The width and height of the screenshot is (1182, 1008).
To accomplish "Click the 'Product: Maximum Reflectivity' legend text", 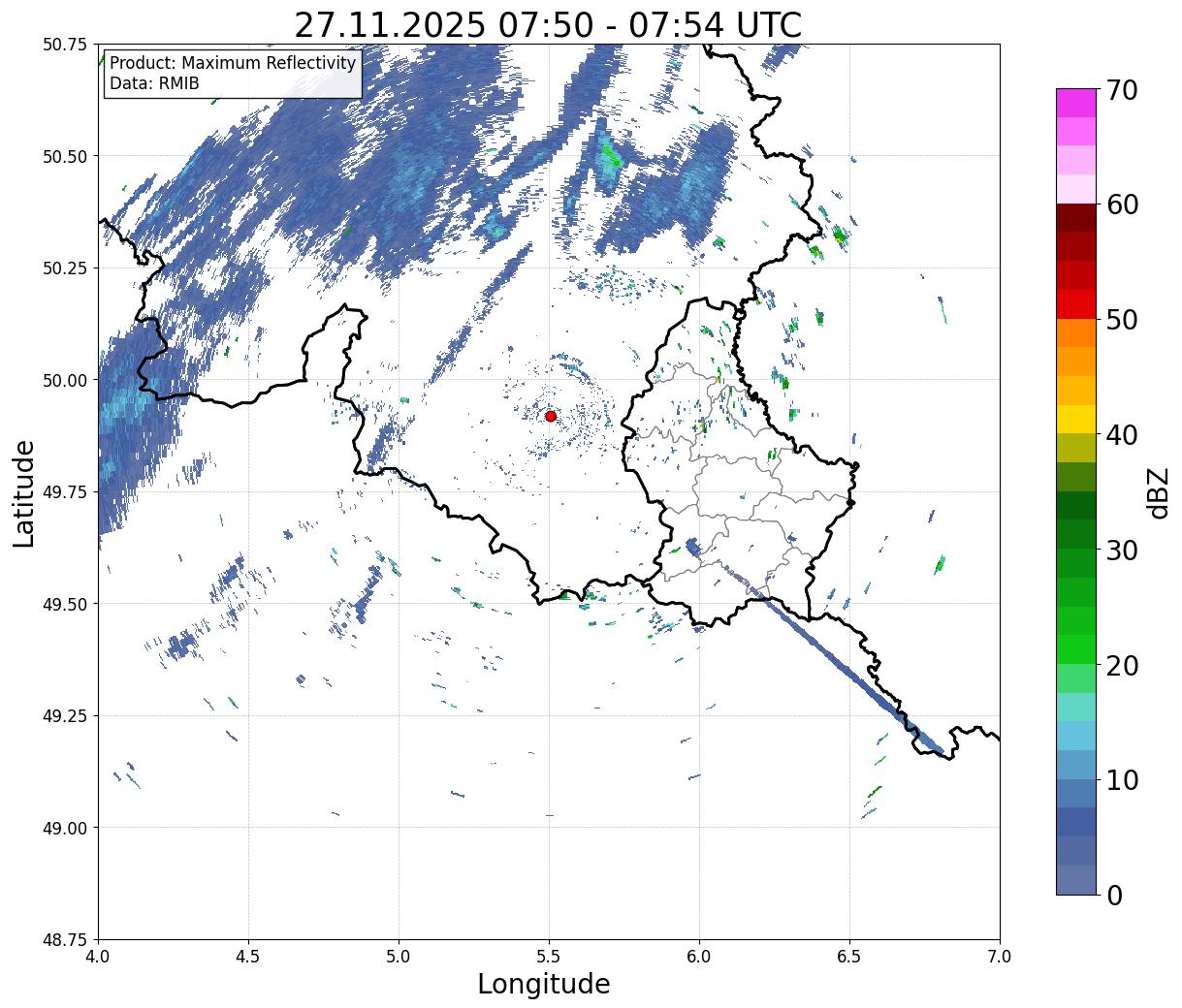I will (x=233, y=63).
